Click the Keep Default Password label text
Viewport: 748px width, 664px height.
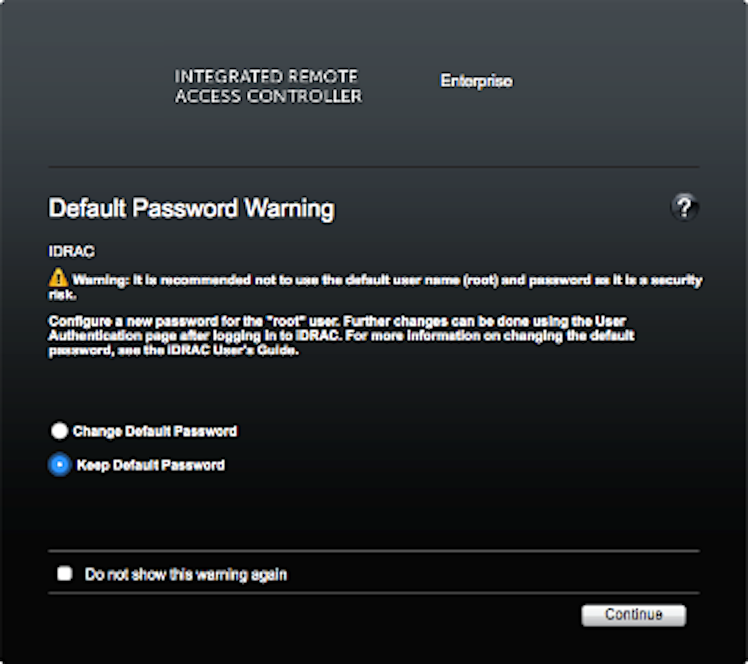click(150, 465)
